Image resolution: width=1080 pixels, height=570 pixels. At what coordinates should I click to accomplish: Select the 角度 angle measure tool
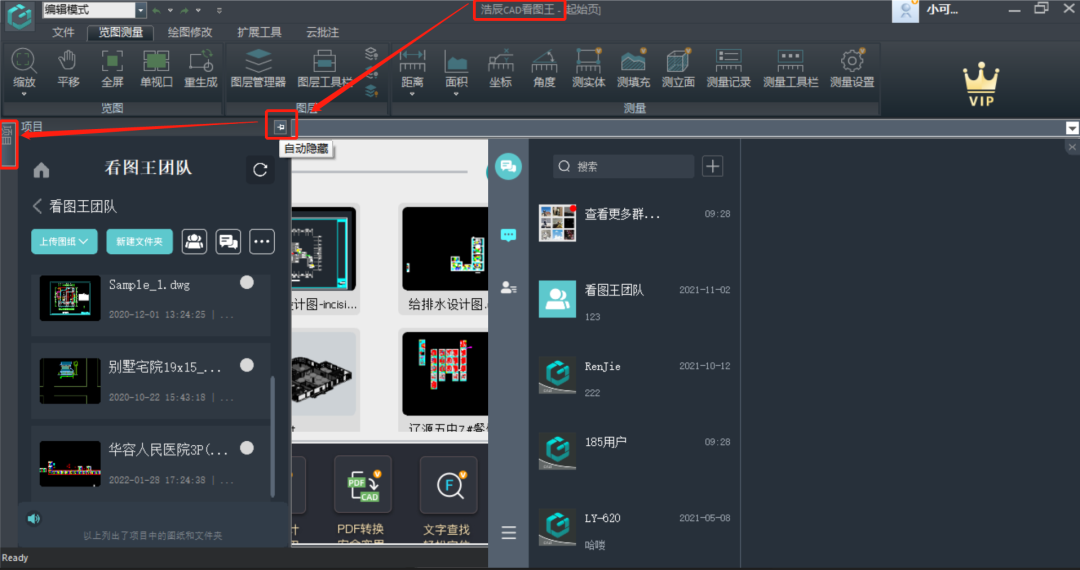pos(544,69)
